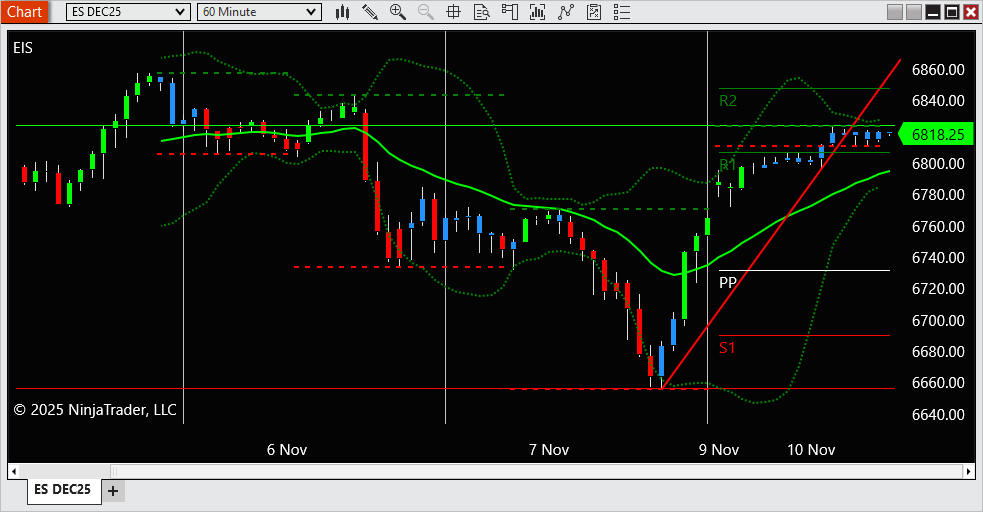Click the zoom in magnifier icon

pos(397,12)
